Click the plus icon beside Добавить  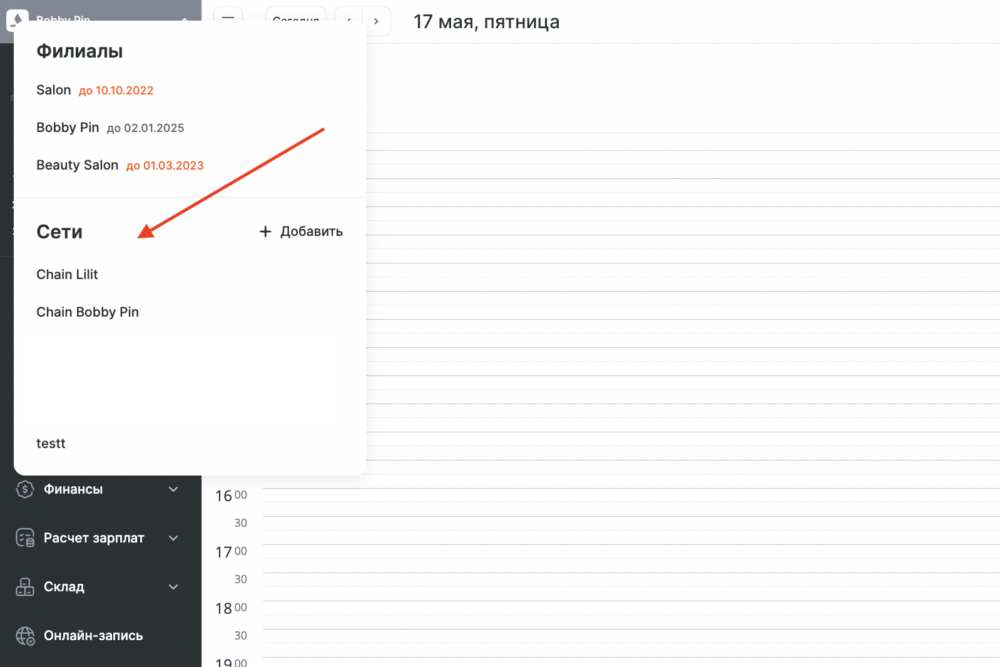pyautogui.click(x=265, y=231)
